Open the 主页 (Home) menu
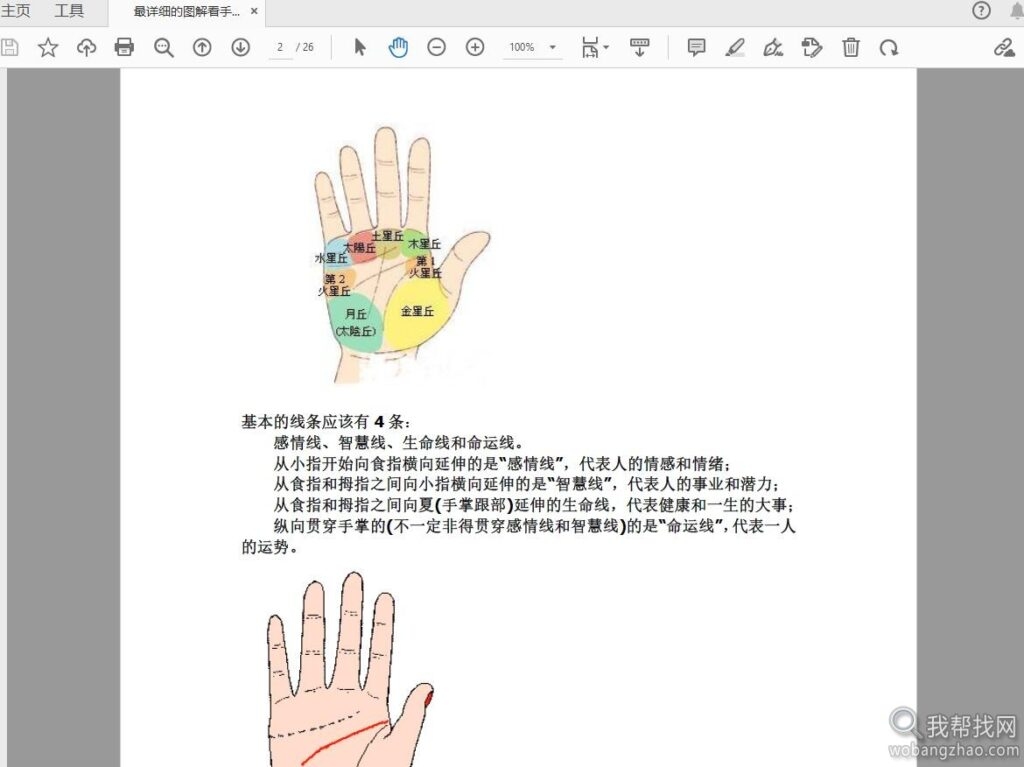The width and height of the screenshot is (1024, 767). (16, 11)
